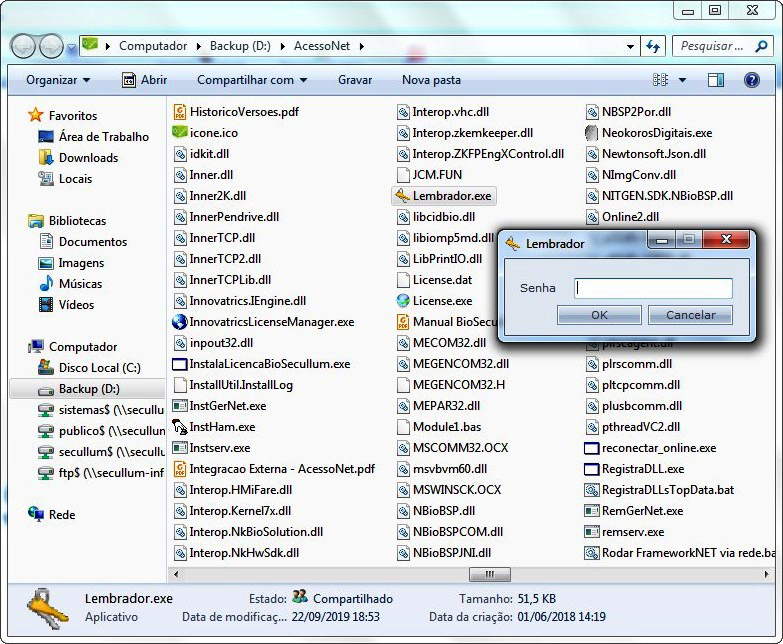The width and height of the screenshot is (783, 644).
Task: Click the refresh button beside address bar
Action: coord(653,46)
